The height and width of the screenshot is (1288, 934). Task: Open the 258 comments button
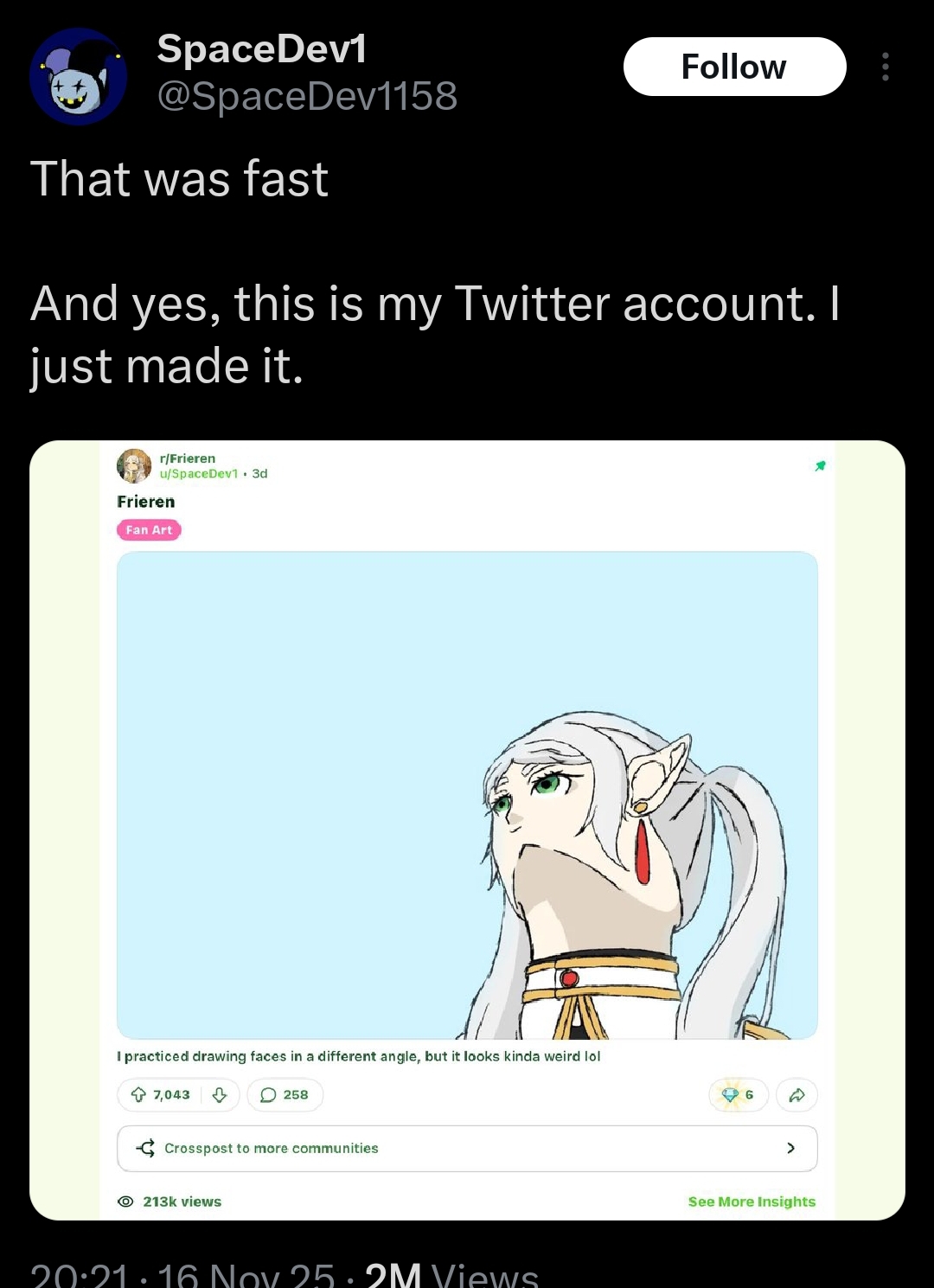pos(285,1095)
